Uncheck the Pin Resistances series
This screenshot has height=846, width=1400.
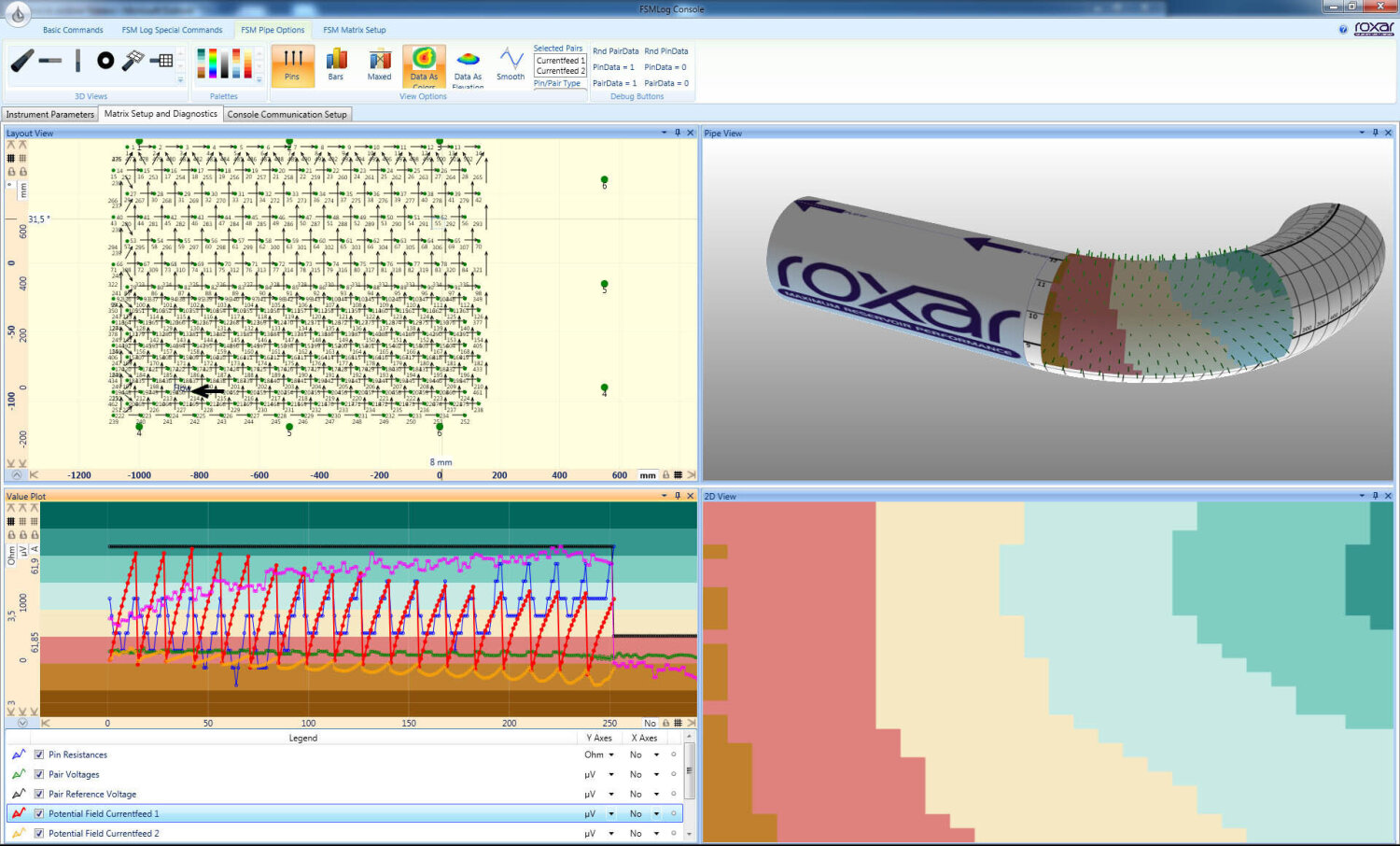click(39, 754)
